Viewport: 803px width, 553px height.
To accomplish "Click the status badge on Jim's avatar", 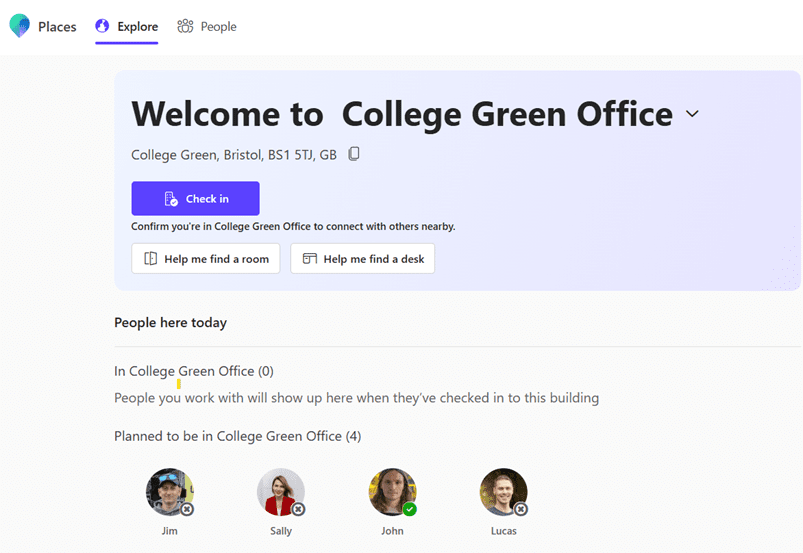I will coord(187,509).
